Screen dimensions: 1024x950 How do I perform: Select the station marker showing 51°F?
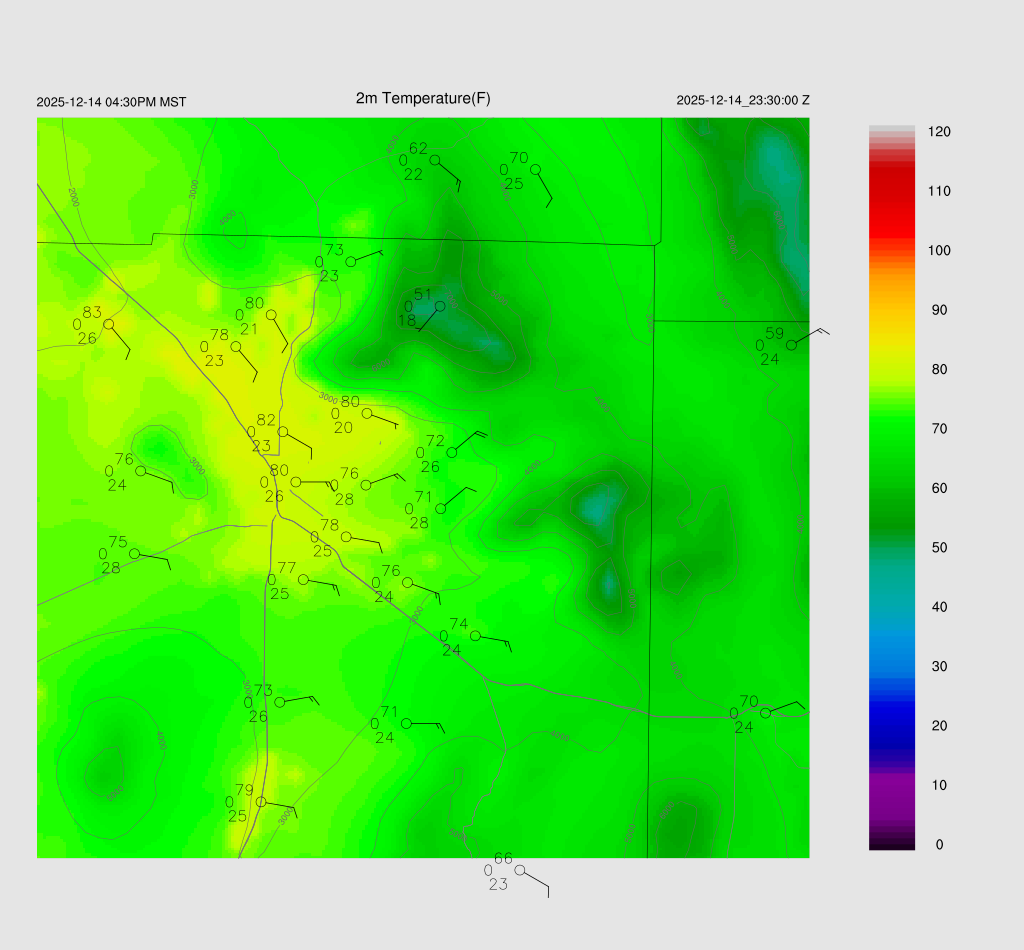(439, 306)
